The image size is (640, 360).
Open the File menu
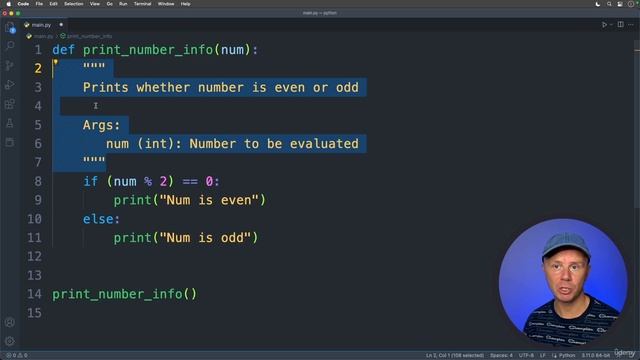(x=39, y=4)
